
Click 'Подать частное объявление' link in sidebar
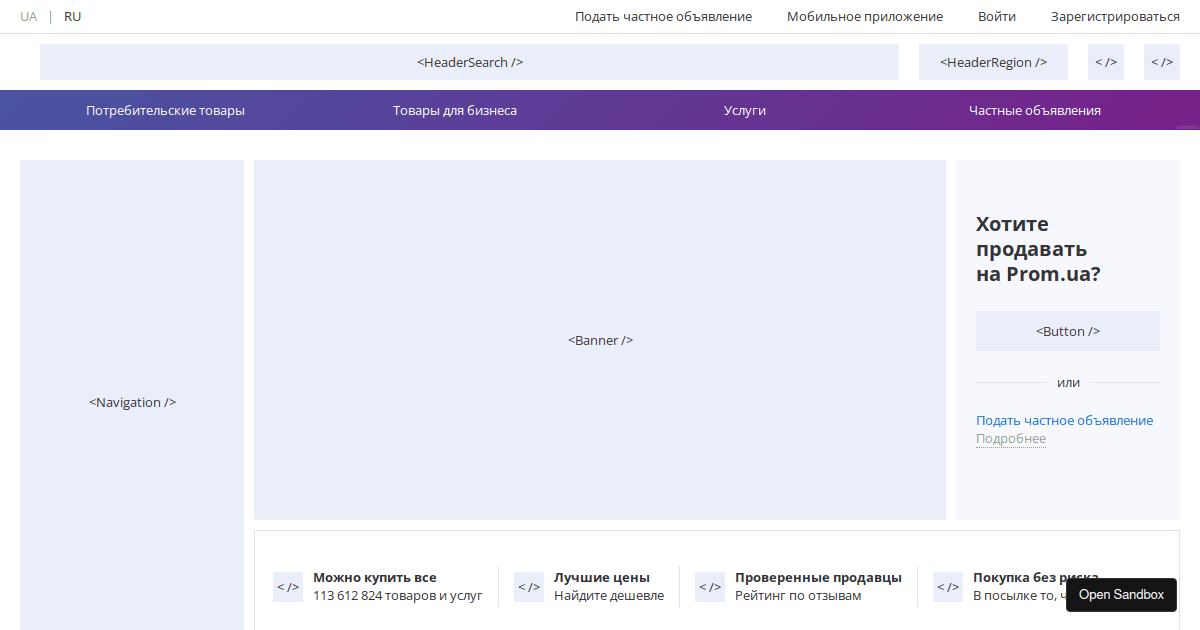(x=1064, y=420)
